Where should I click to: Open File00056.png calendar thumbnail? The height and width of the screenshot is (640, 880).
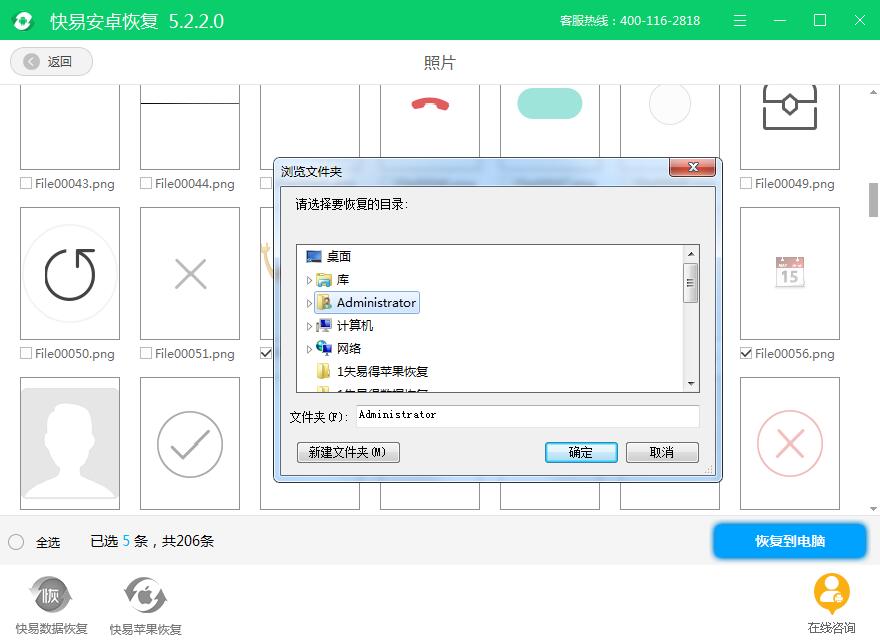[790, 273]
